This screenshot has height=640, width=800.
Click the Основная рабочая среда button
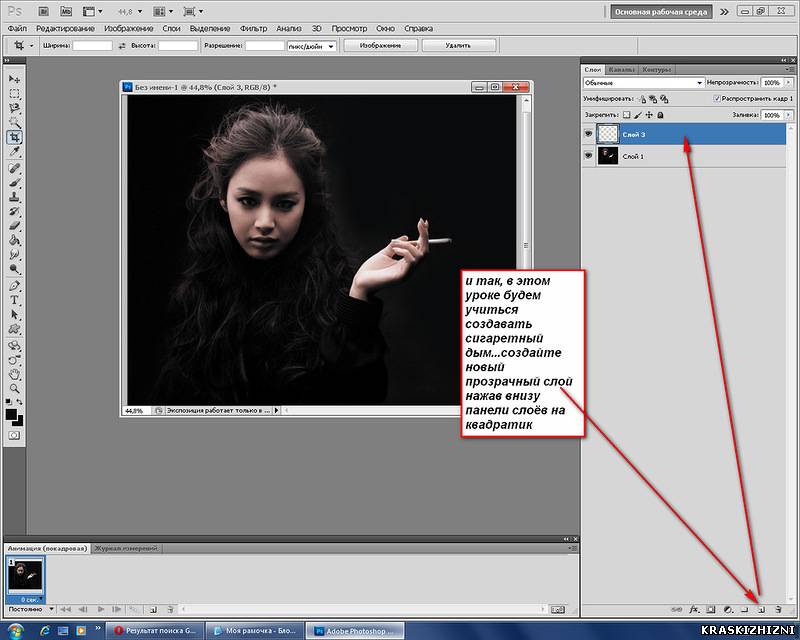(x=661, y=12)
